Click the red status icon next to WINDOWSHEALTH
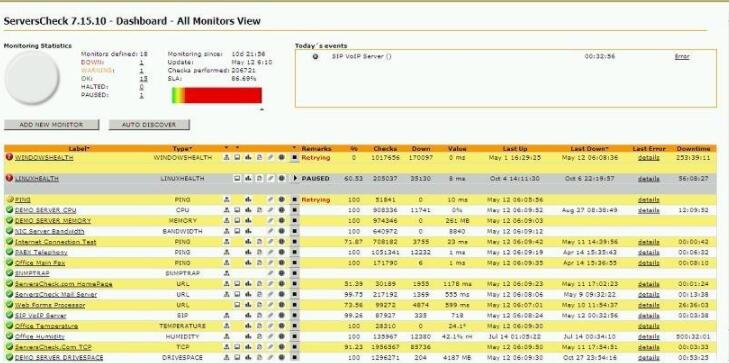The width and height of the screenshot is (729, 363). click(9, 157)
